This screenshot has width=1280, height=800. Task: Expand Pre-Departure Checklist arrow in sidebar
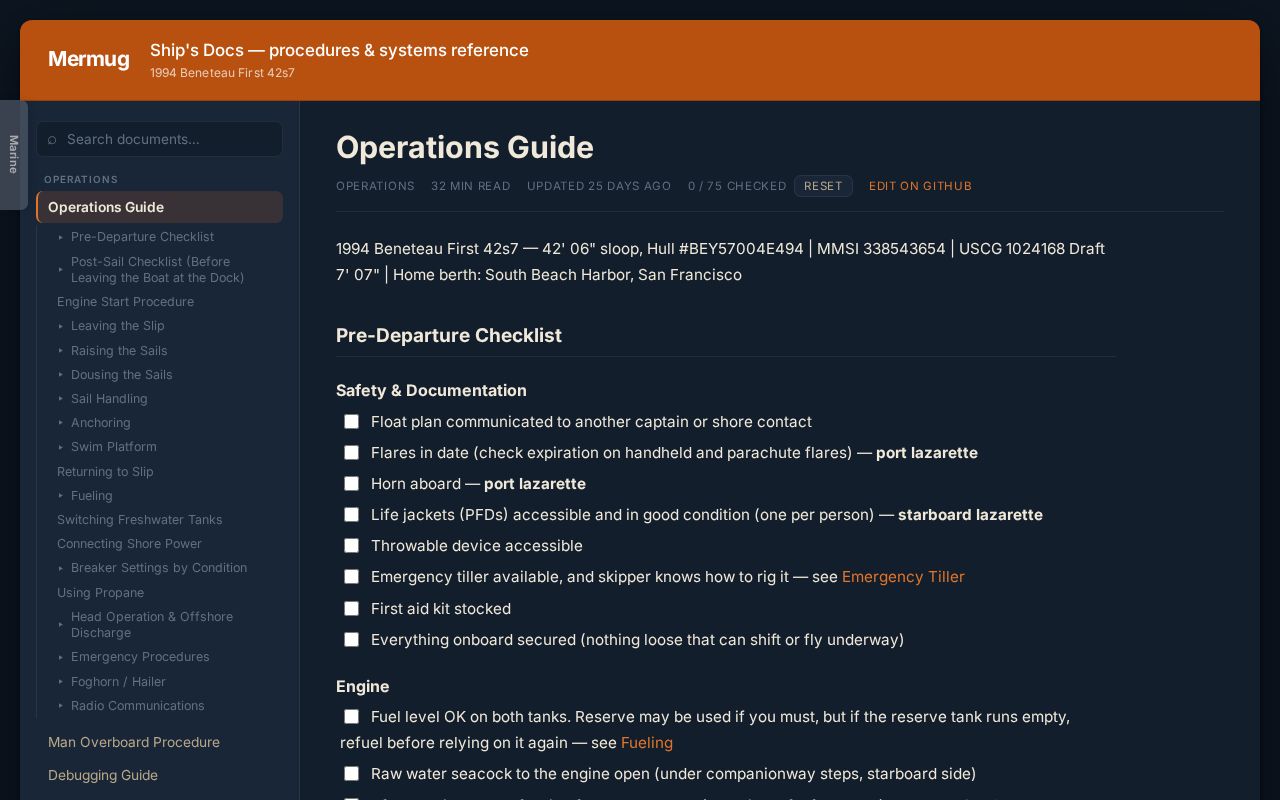pos(61,237)
